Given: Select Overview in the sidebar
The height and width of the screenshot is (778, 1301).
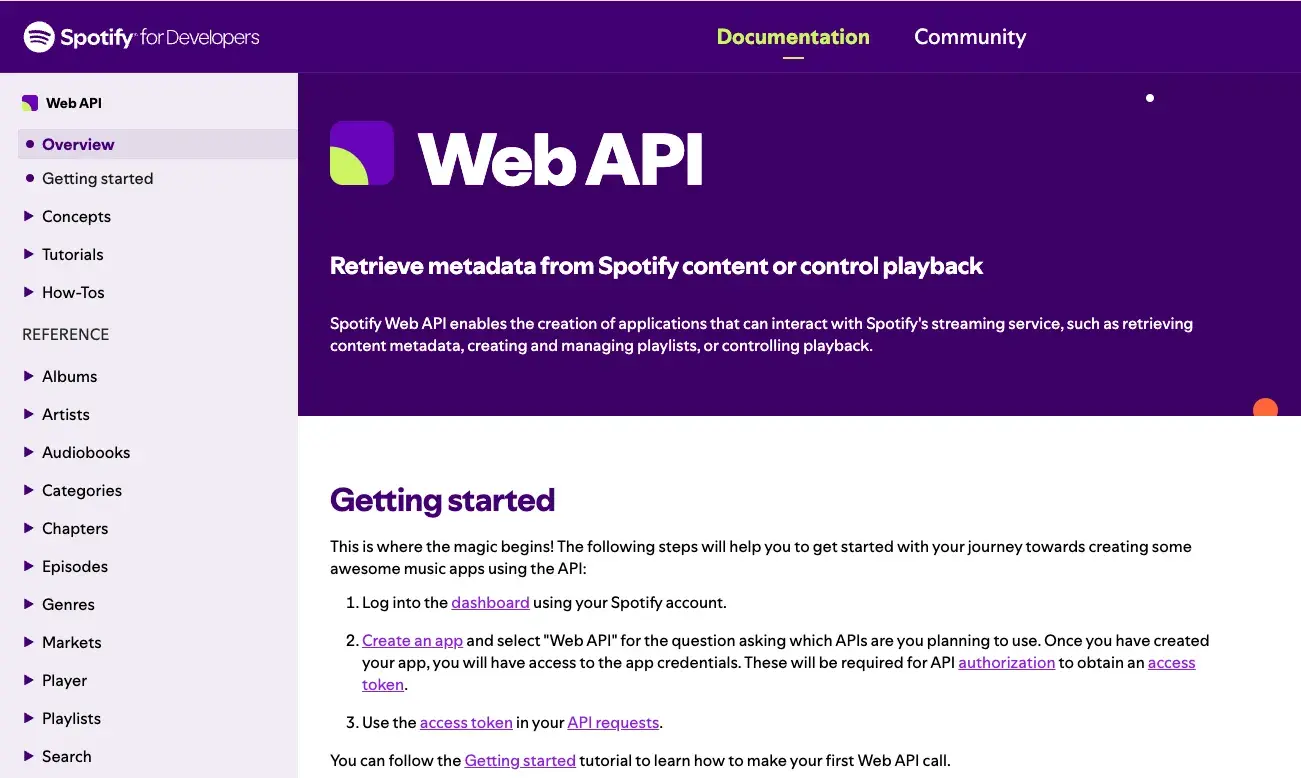Looking at the screenshot, I should 158,144.
